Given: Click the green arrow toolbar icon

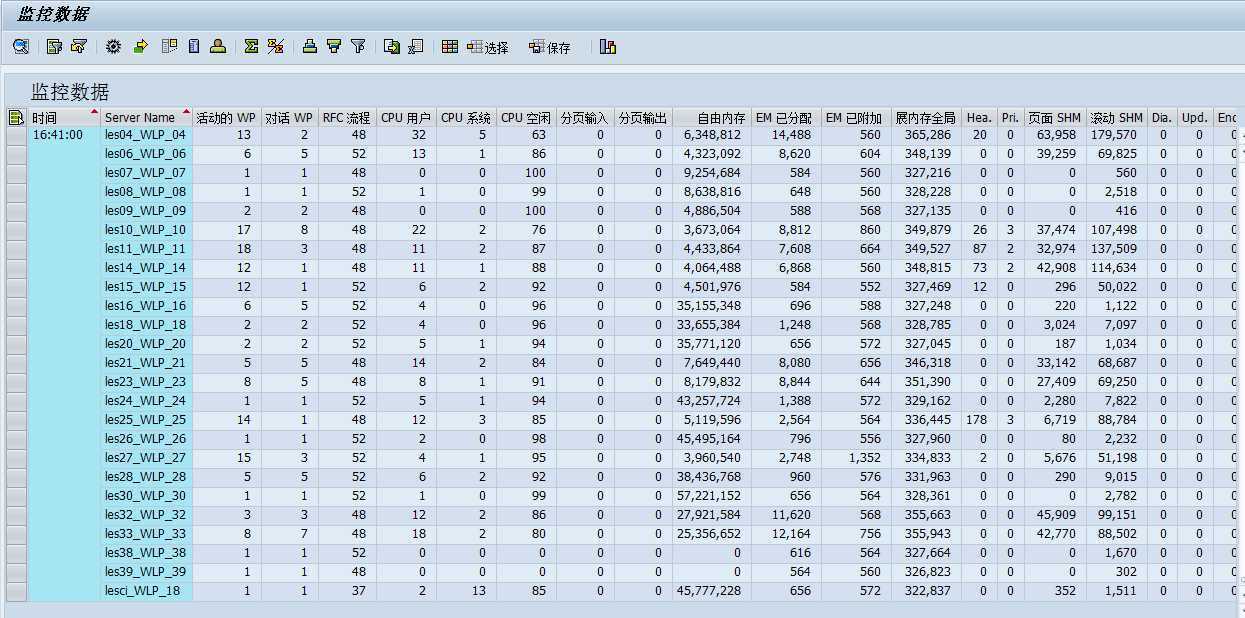Looking at the screenshot, I should click(140, 46).
